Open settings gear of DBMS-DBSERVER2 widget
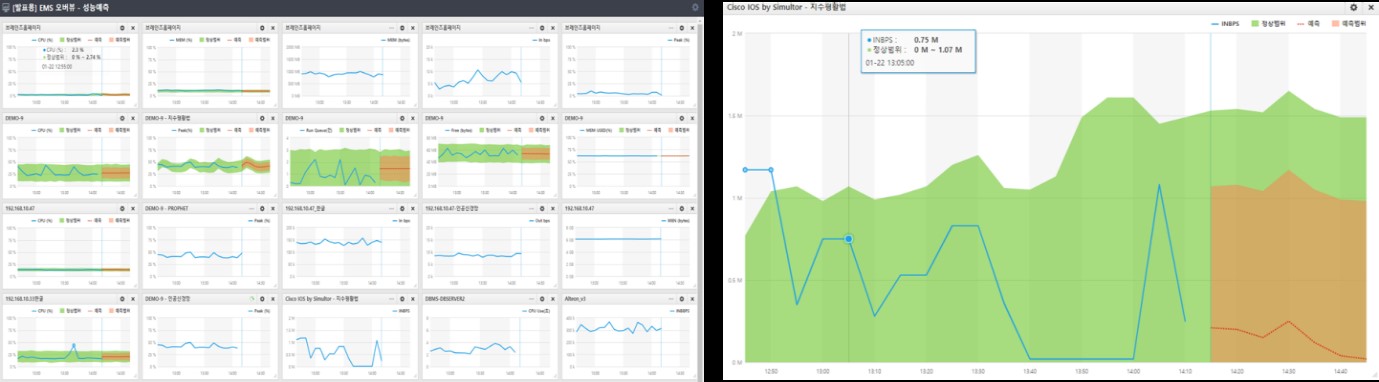Screen dimensions: 1379x382 click(x=541, y=298)
